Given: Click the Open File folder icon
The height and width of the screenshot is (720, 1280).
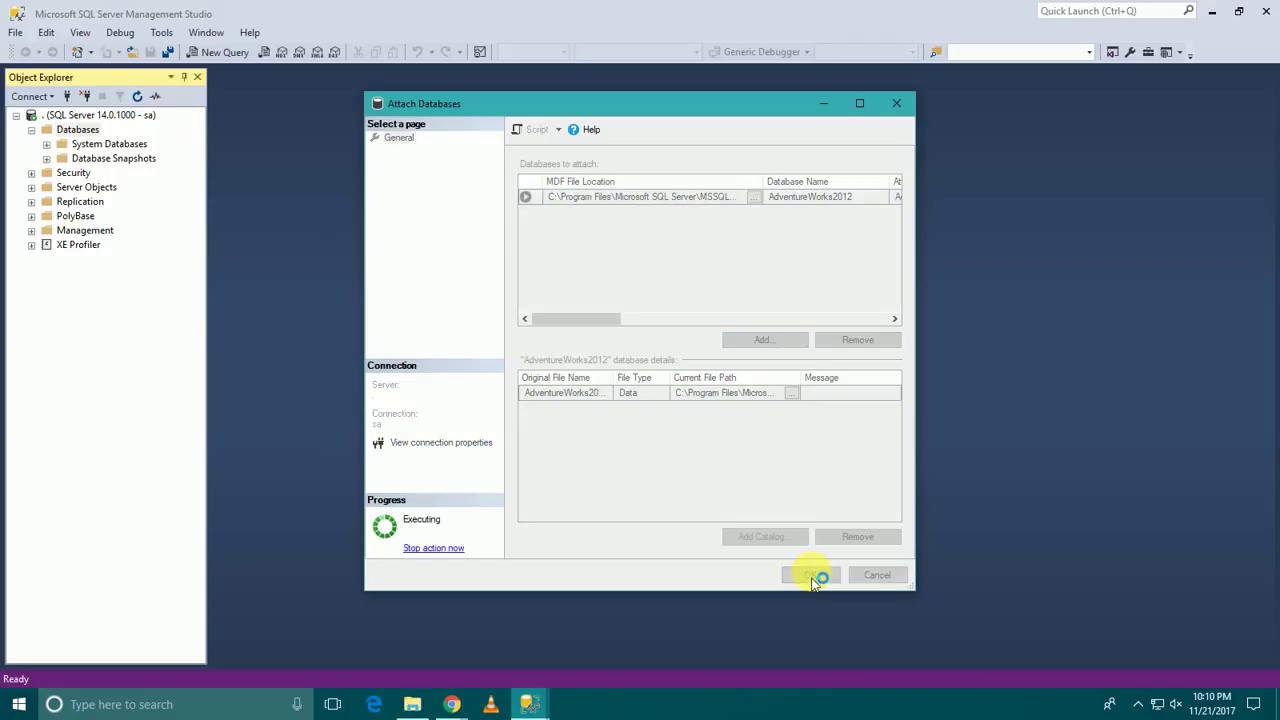Looking at the screenshot, I should click(131, 52).
